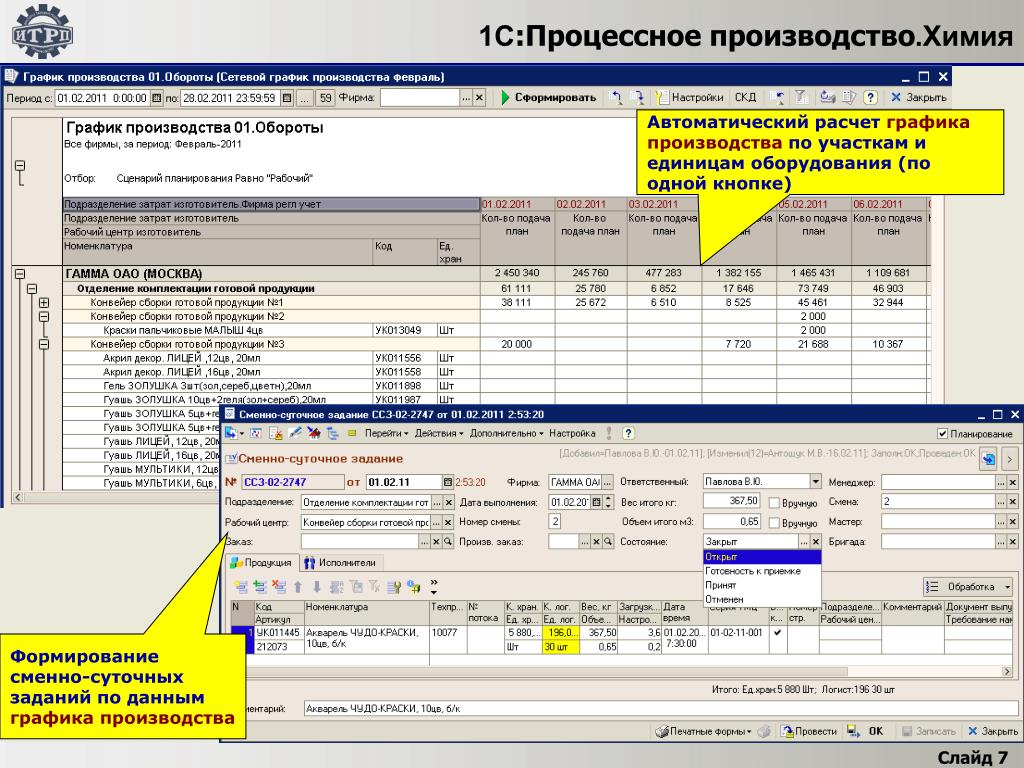Click the Провести button
This screenshot has height=768, width=1024.
click(808, 731)
